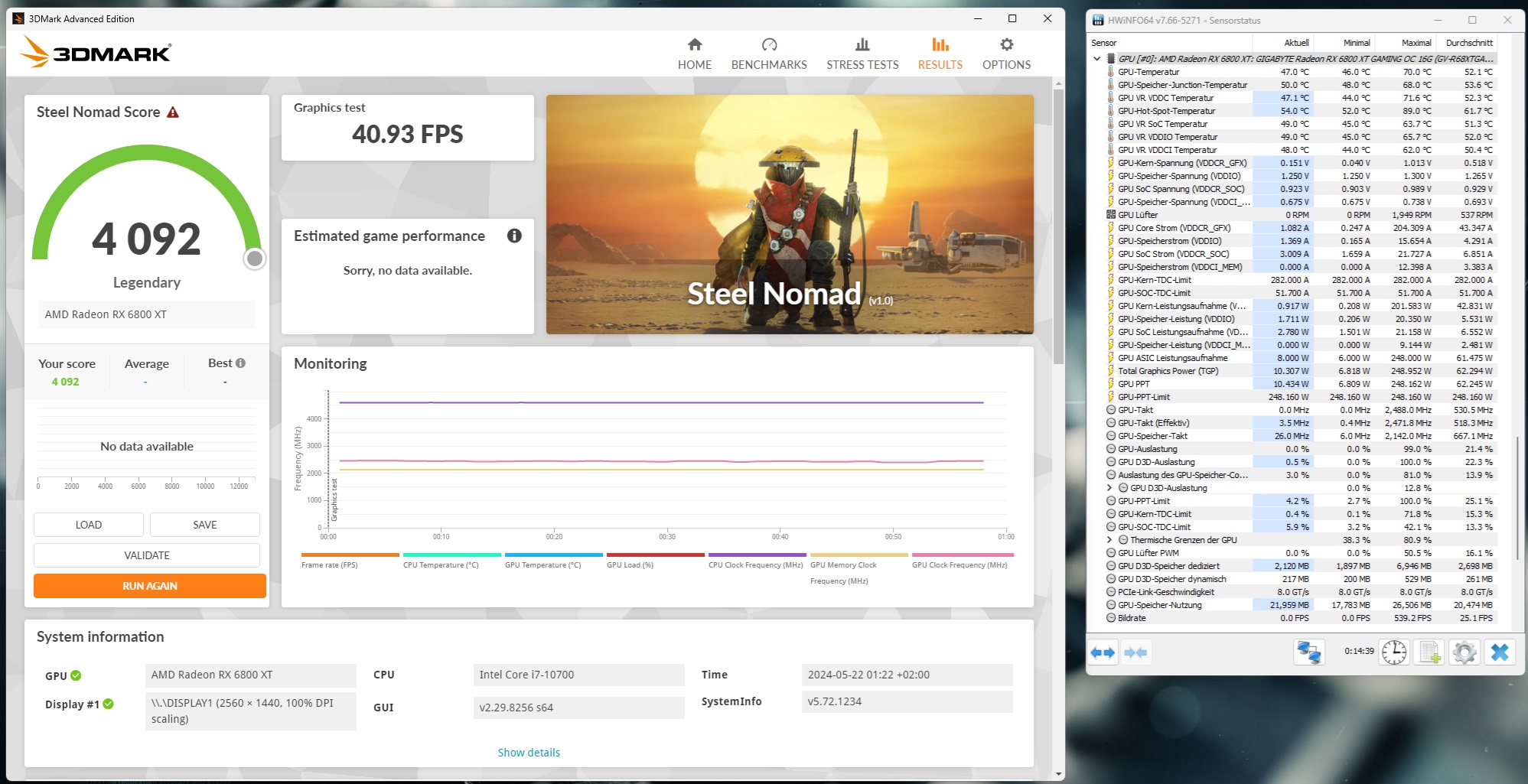Click the remote monitoring icon in HWiNFO
This screenshot has width=1528, height=784.
(1308, 652)
